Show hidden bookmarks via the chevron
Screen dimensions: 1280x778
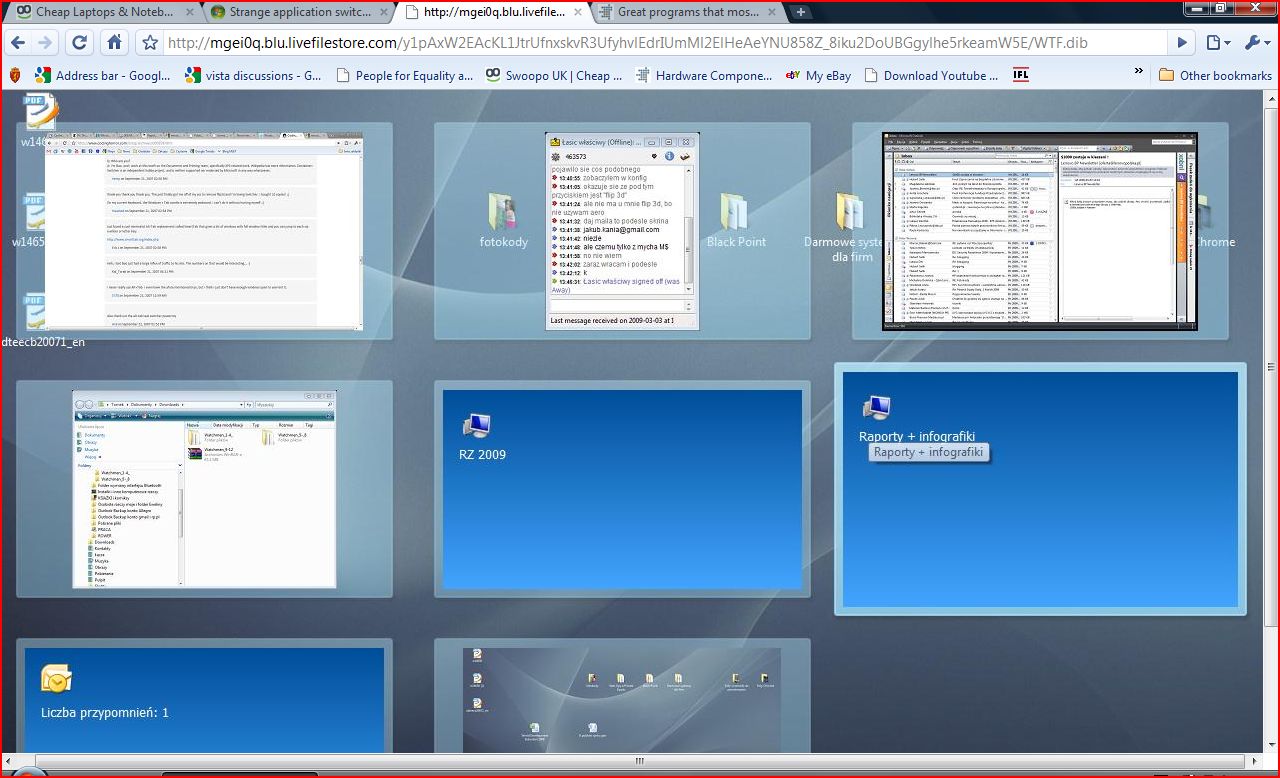pos(1138,72)
